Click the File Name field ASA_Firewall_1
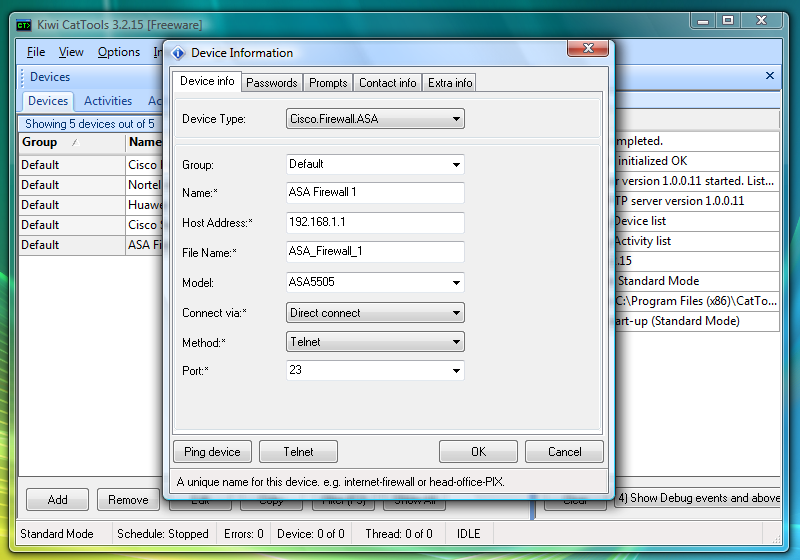The width and height of the screenshot is (800, 560). pos(375,251)
